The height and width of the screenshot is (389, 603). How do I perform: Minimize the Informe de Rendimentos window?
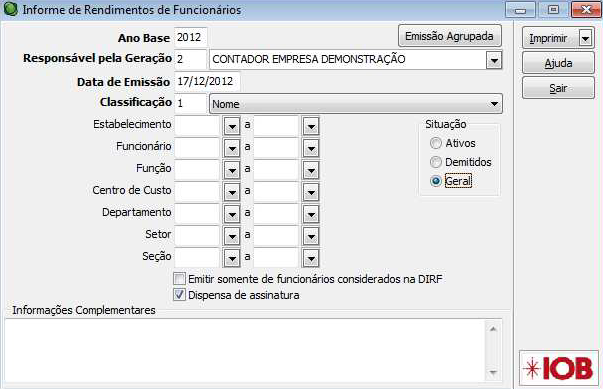click(520, 10)
